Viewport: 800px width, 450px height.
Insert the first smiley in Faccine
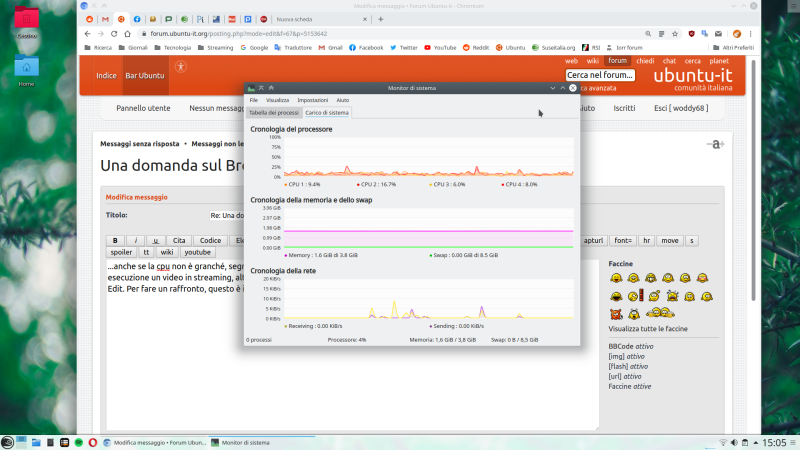616,278
